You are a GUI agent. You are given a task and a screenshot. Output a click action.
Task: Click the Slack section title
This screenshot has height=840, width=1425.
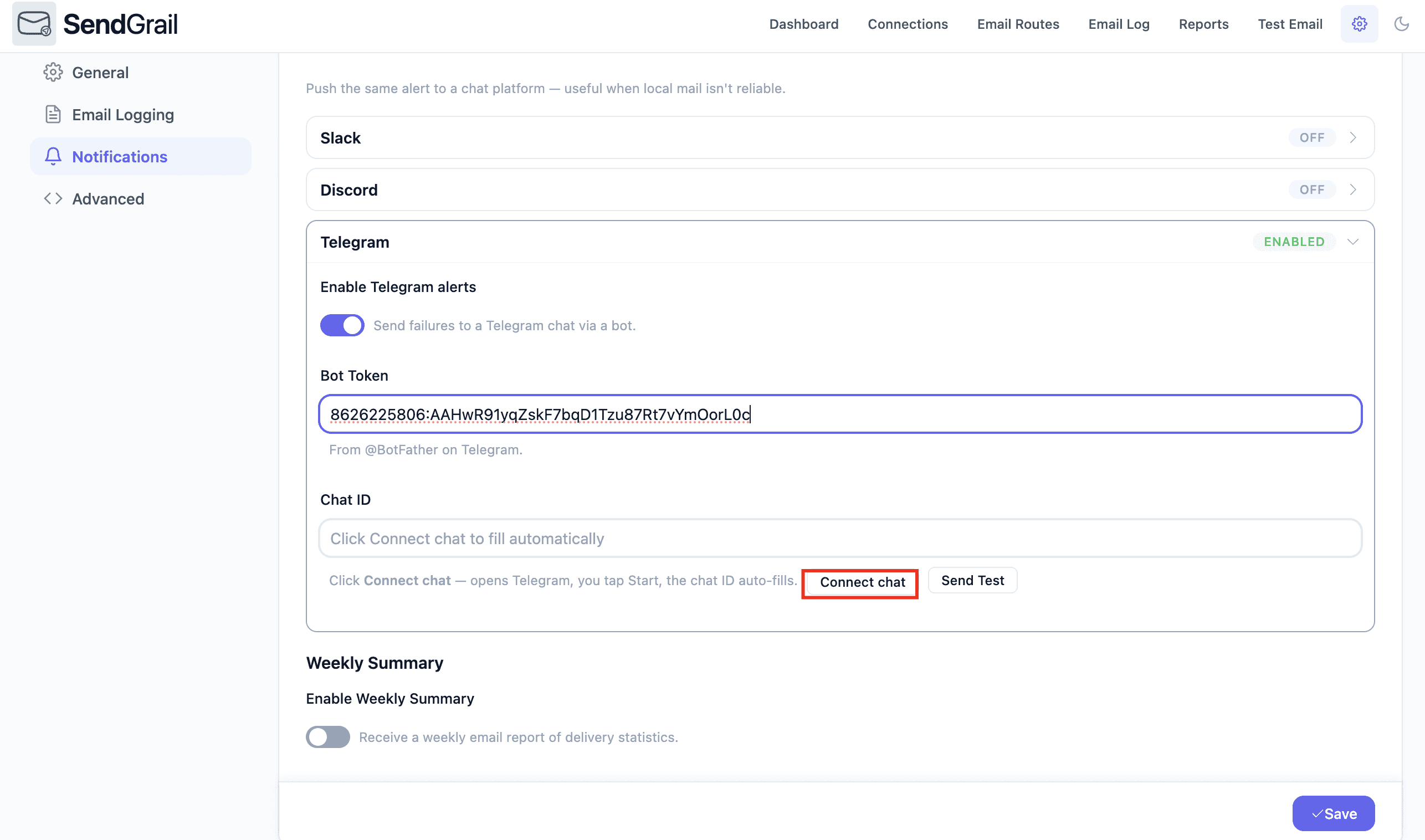pos(340,138)
